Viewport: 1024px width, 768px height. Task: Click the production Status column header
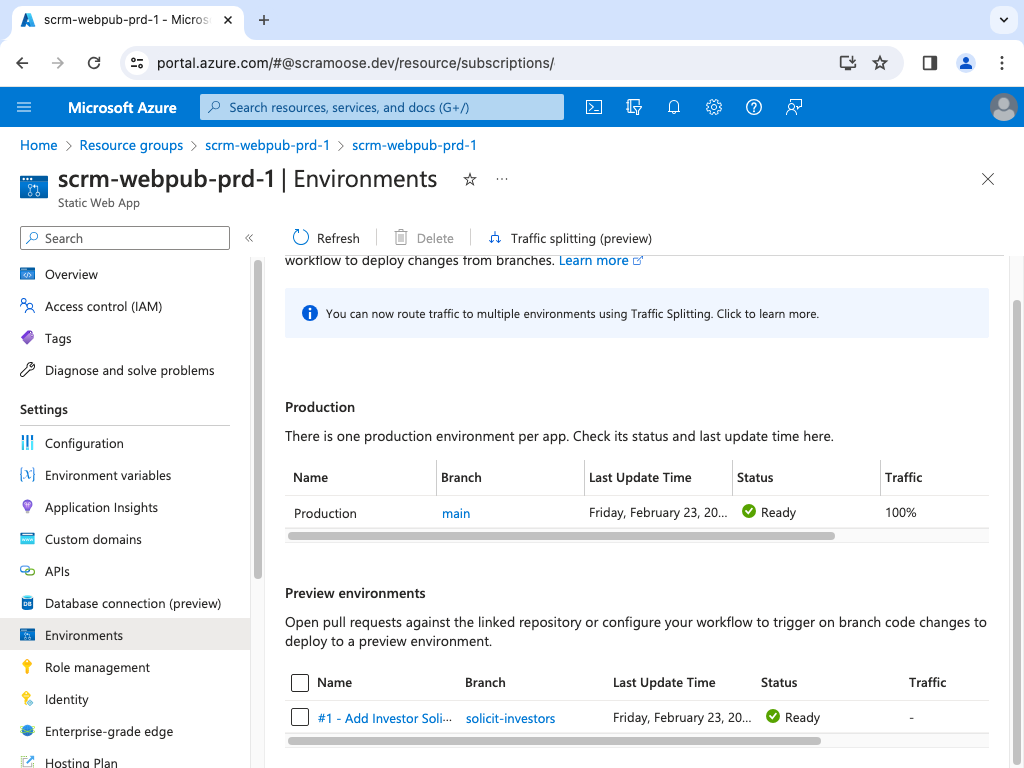755,477
